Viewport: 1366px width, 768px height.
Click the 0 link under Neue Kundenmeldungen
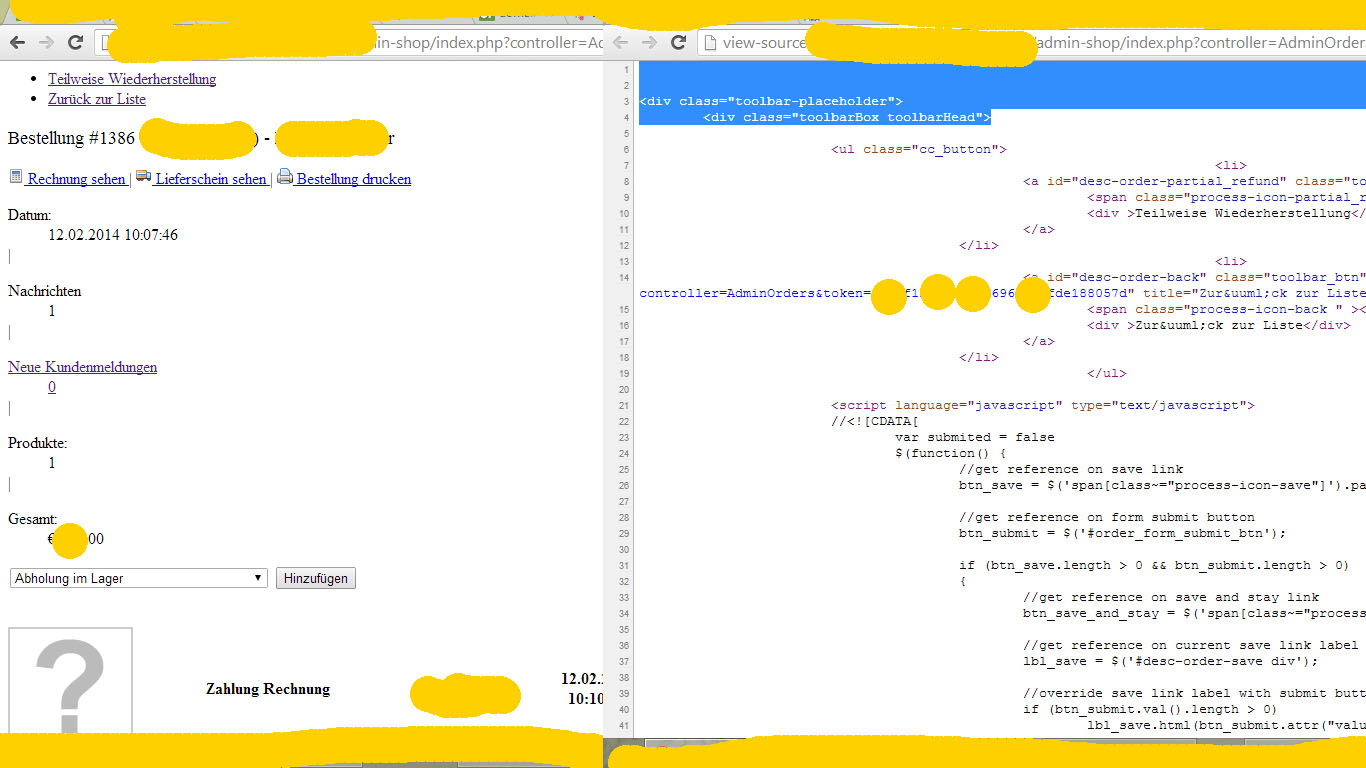[x=52, y=387]
